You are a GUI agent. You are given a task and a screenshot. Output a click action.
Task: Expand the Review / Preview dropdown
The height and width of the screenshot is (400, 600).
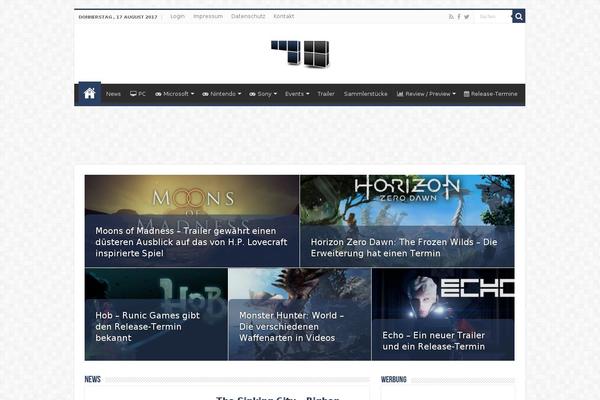(x=426, y=94)
